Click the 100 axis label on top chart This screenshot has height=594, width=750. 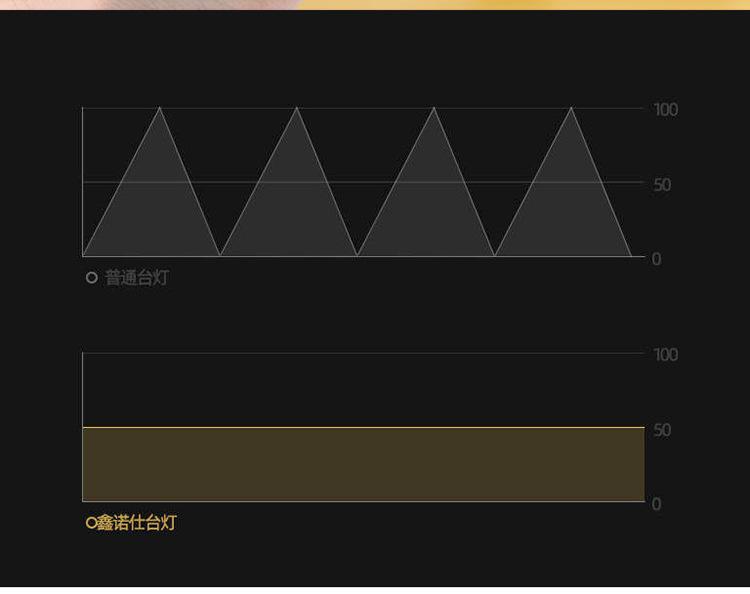point(666,110)
